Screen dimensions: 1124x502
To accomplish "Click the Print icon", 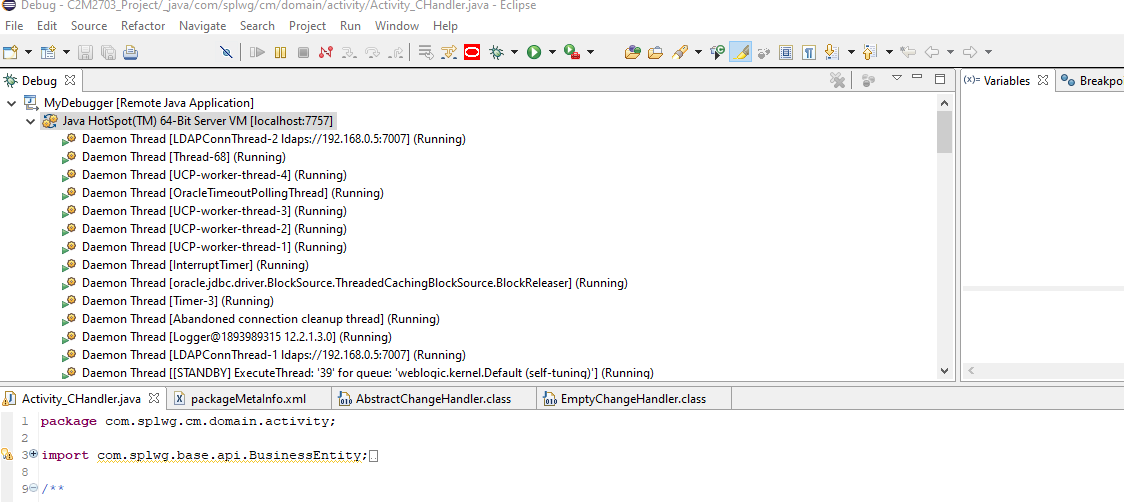I will coord(130,52).
